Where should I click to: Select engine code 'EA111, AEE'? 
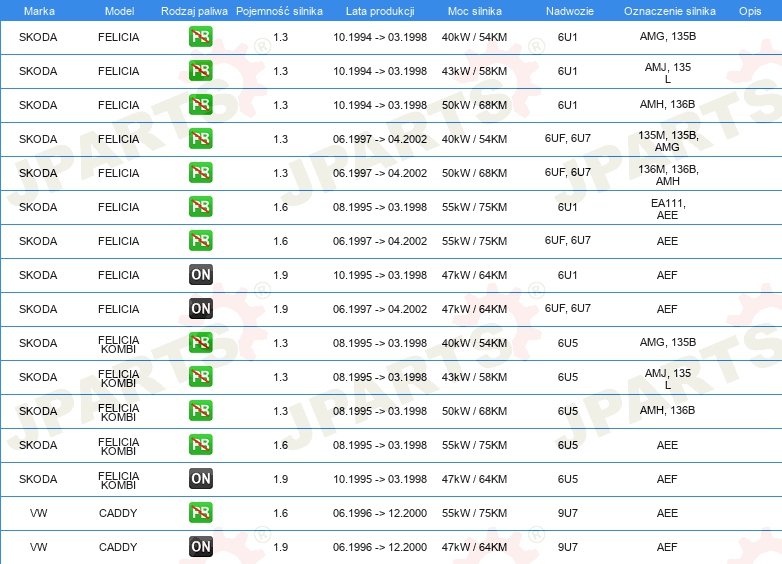point(668,209)
